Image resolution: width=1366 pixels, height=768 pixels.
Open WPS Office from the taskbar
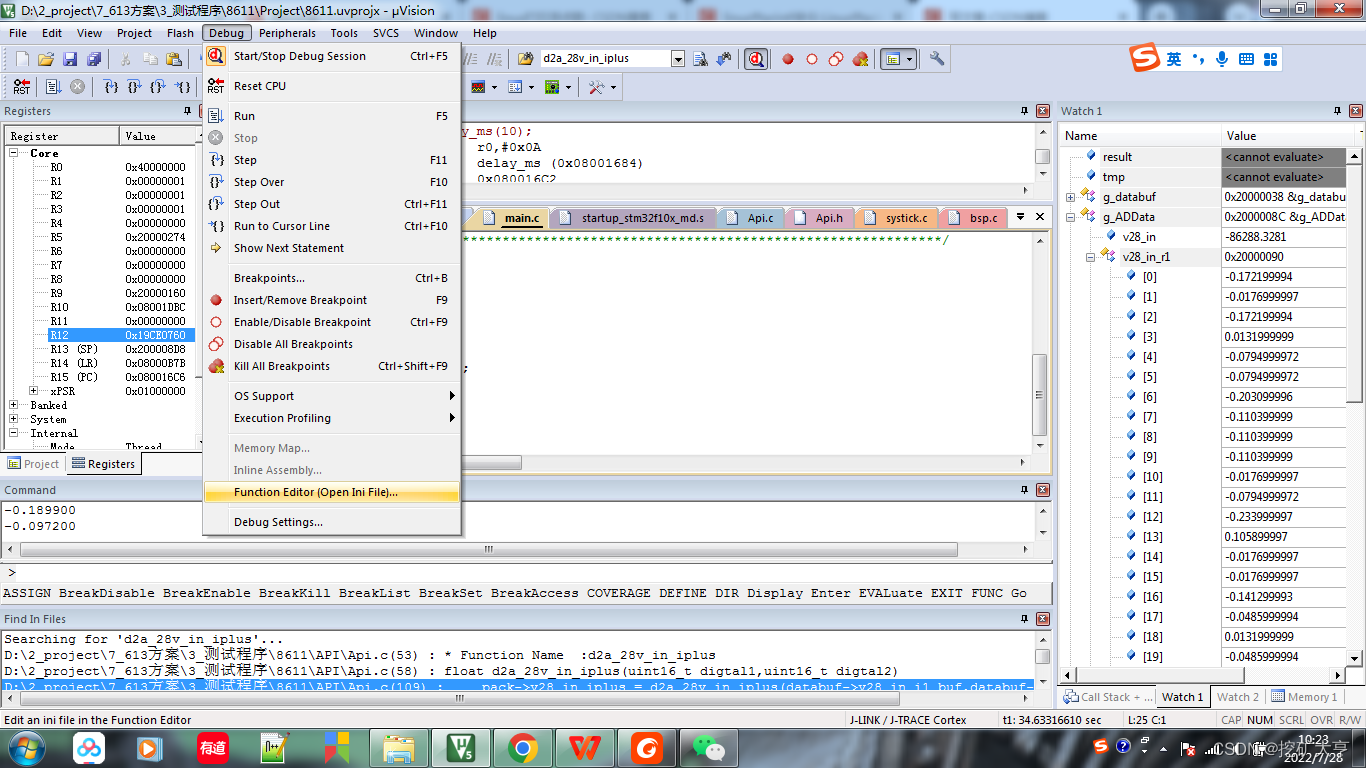tap(584, 747)
